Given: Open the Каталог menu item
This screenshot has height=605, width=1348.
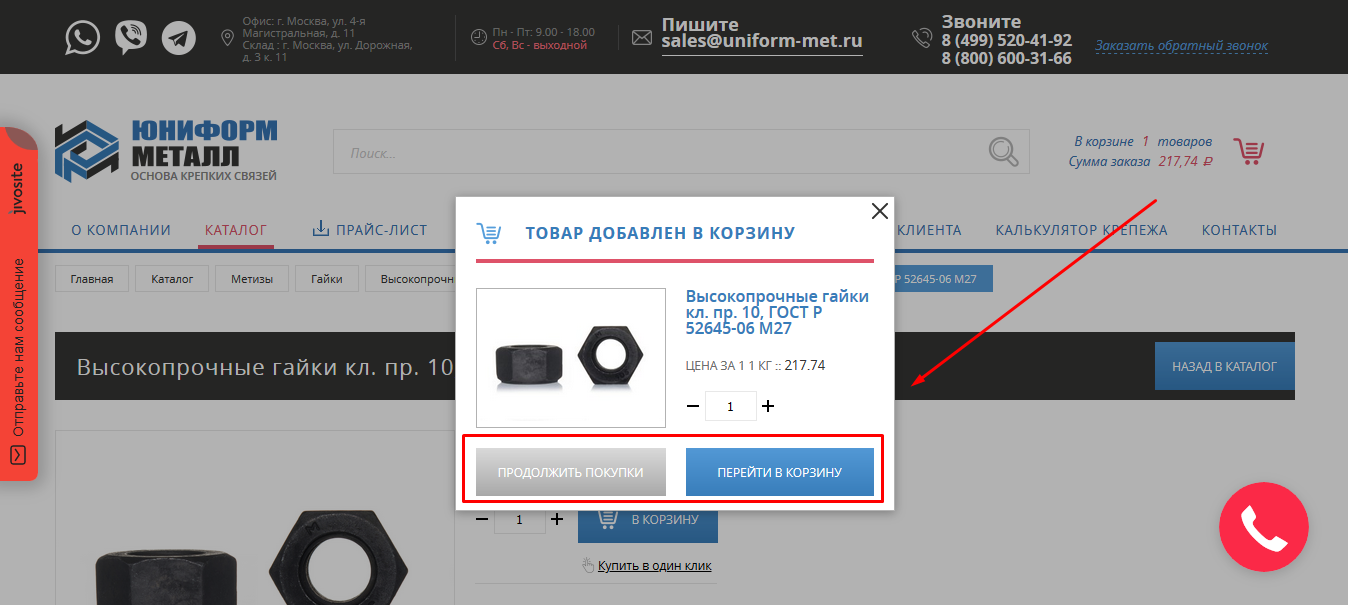Looking at the screenshot, I should 236,230.
